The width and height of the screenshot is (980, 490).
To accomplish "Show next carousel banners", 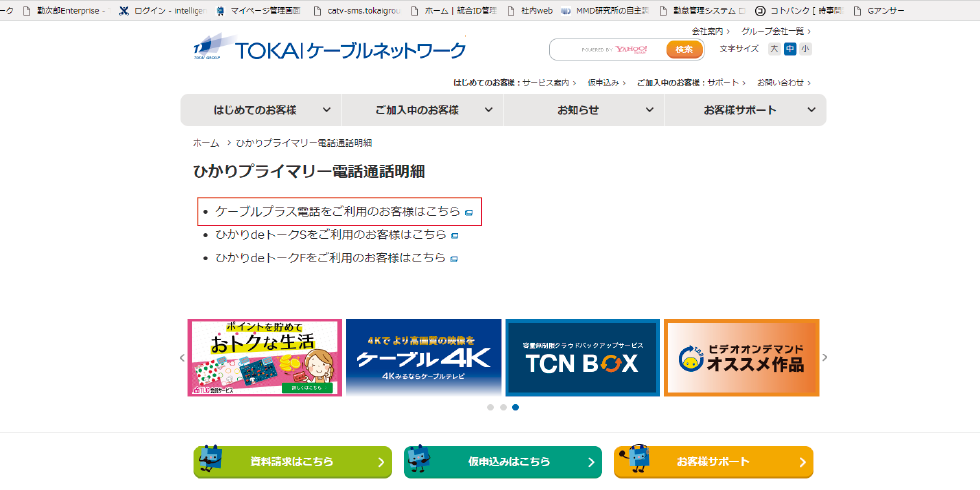I will pyautogui.click(x=825, y=358).
